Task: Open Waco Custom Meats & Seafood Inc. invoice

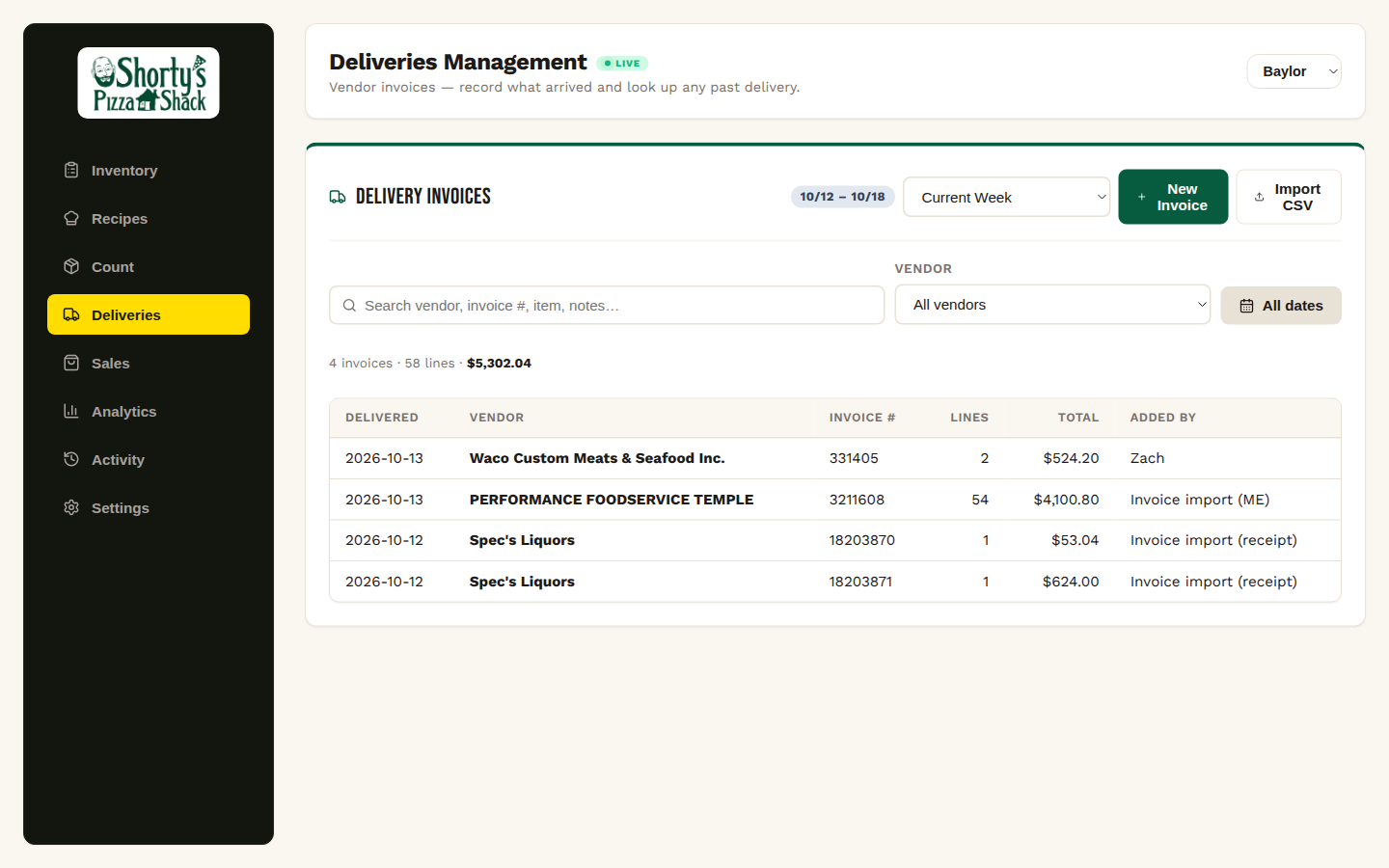Action: click(835, 458)
